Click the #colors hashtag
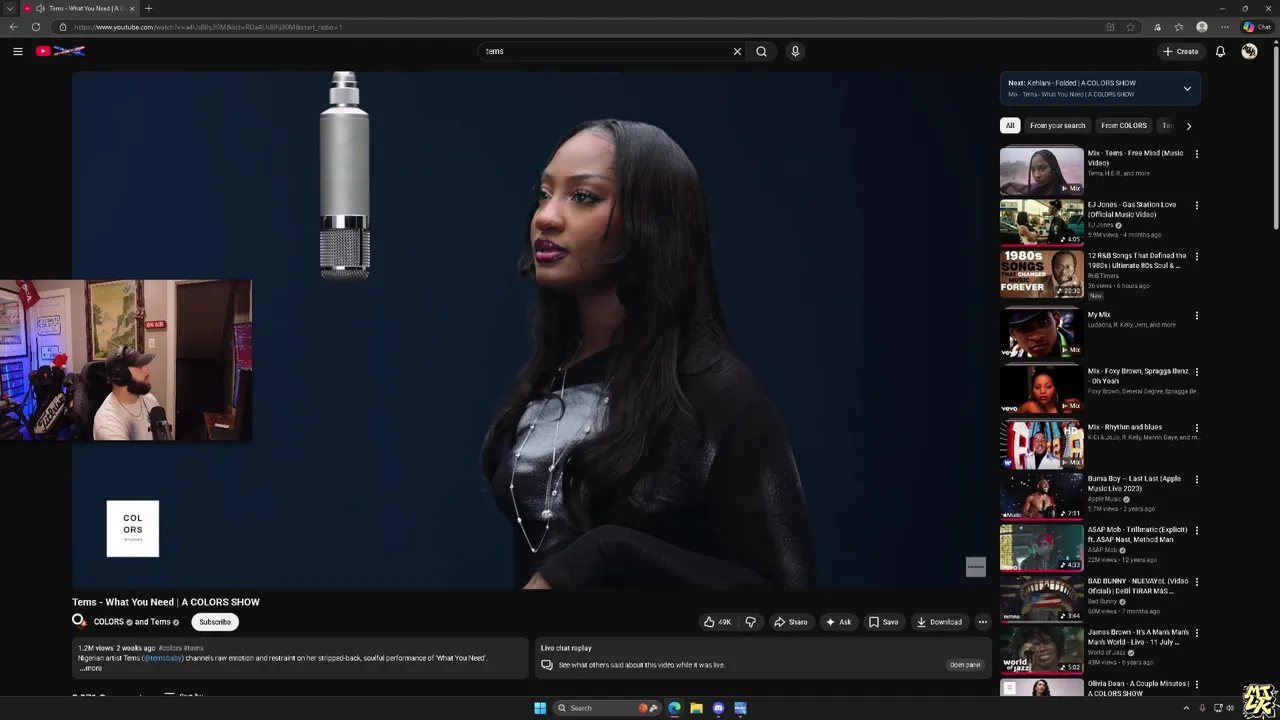This screenshot has height=720, width=1280. [x=170, y=648]
